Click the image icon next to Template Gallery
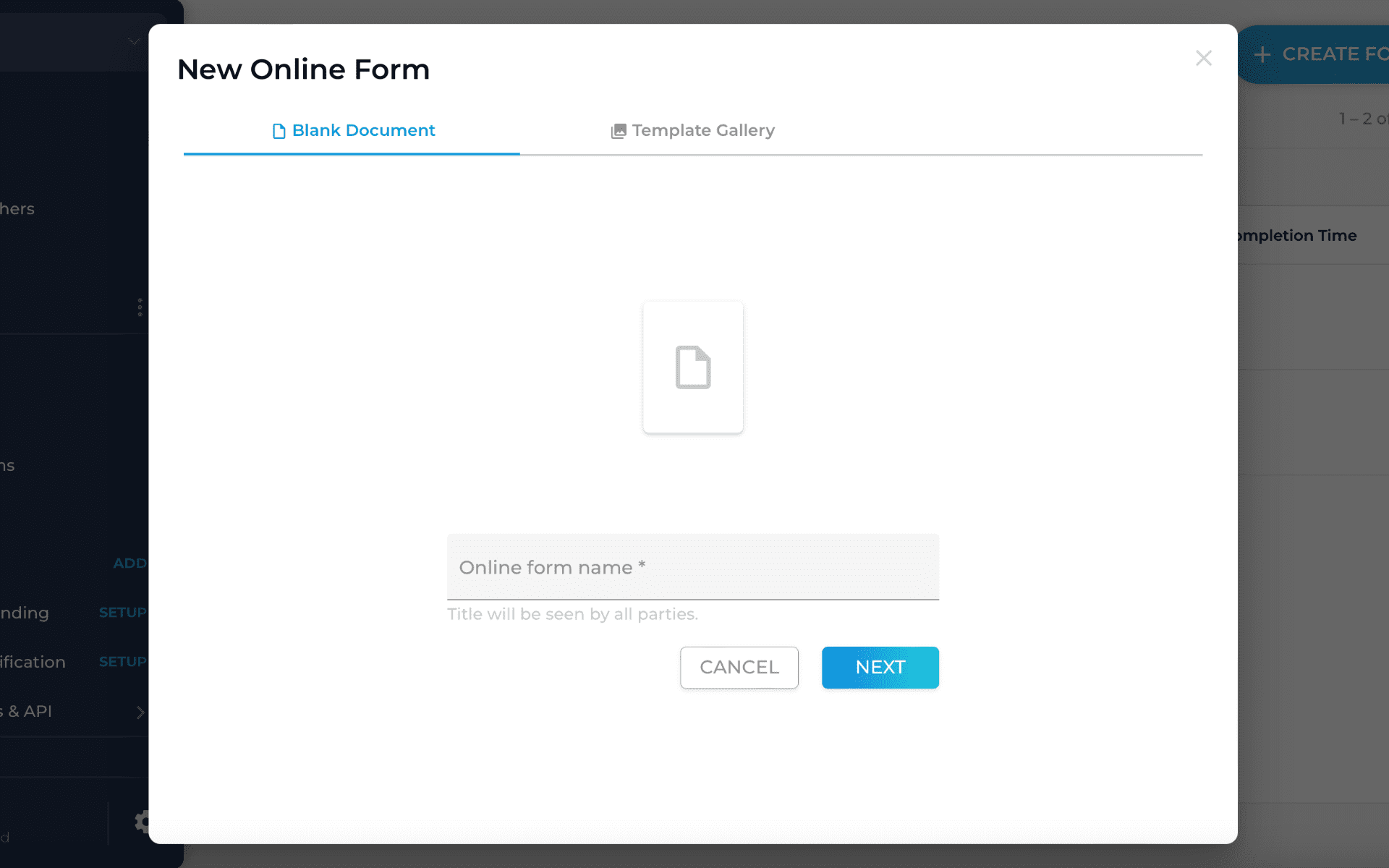The height and width of the screenshot is (868, 1389). (619, 130)
